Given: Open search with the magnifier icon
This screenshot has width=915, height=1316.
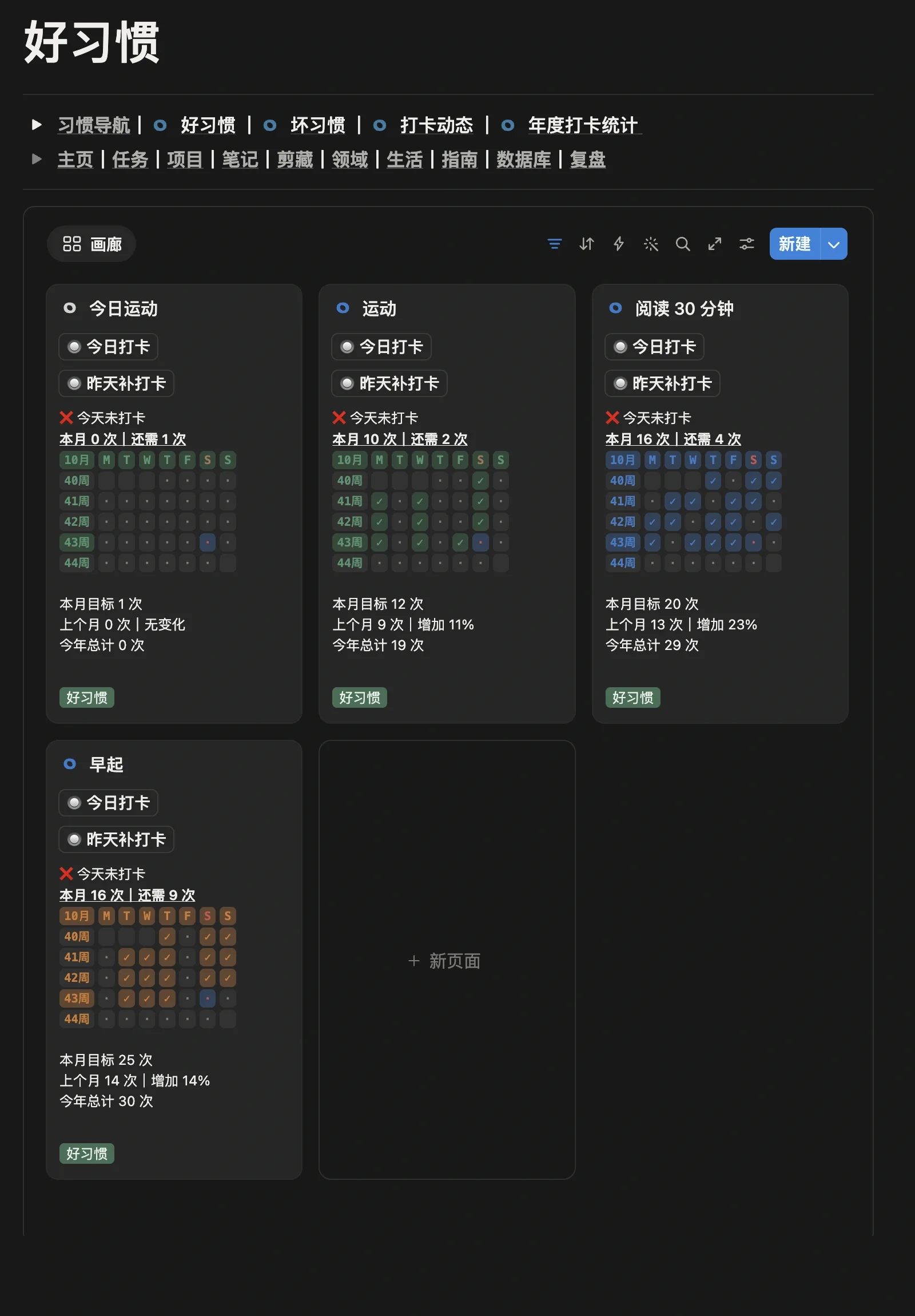Looking at the screenshot, I should 682,244.
